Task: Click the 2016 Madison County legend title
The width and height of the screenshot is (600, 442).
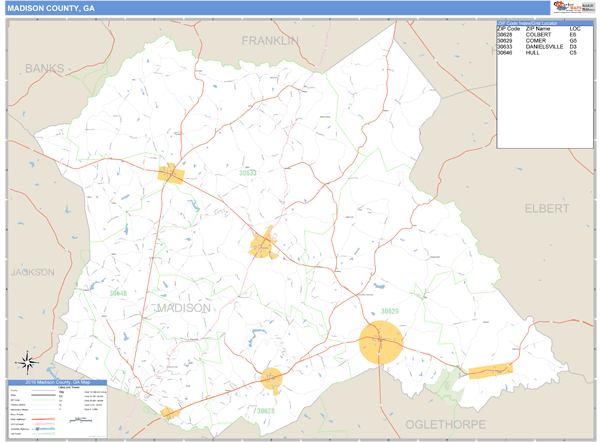Action: point(58,383)
